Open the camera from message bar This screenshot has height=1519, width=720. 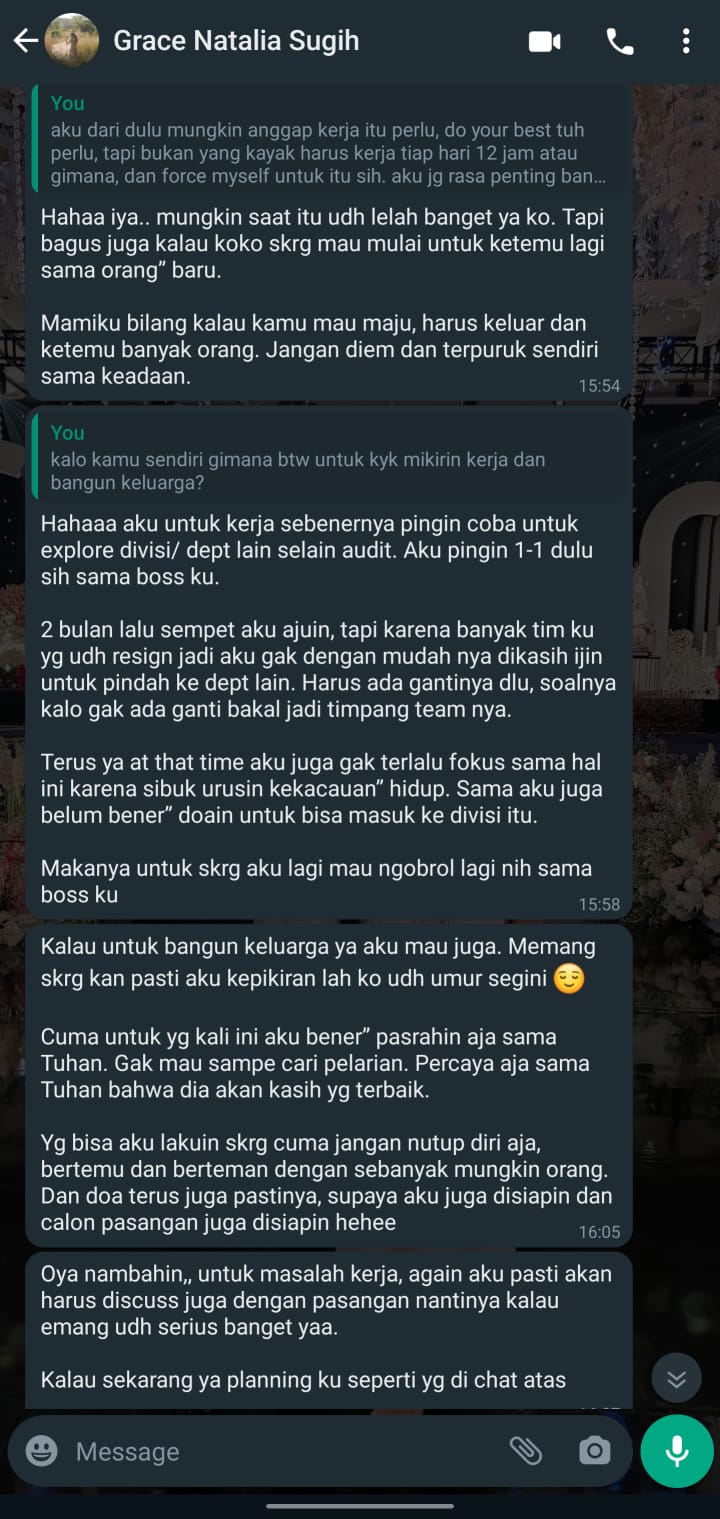[594, 1451]
